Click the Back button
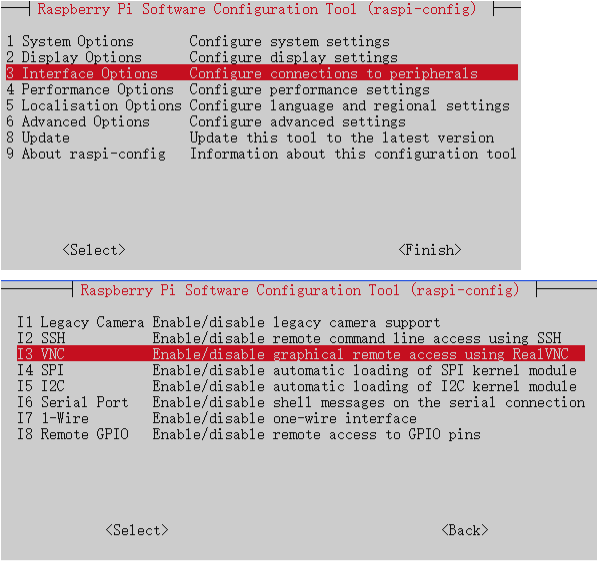 tap(465, 530)
